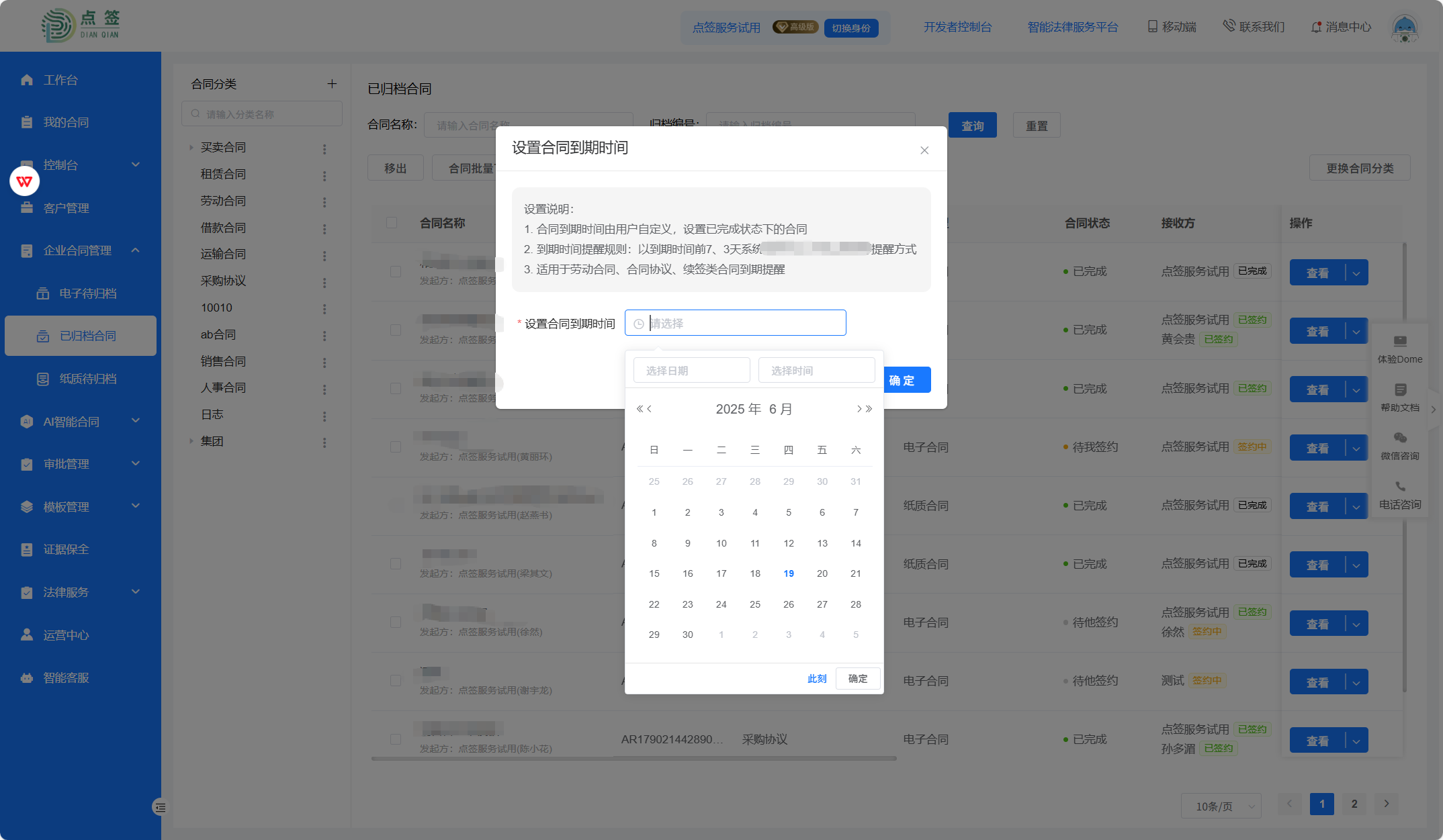Go to next year in calendar

pos(869,409)
